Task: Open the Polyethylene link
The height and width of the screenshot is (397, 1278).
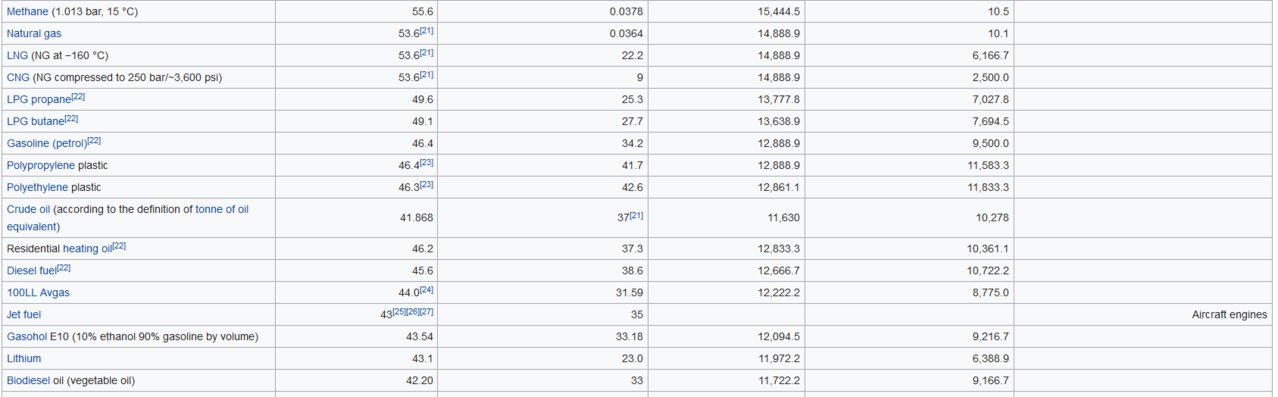Action: pos(39,188)
